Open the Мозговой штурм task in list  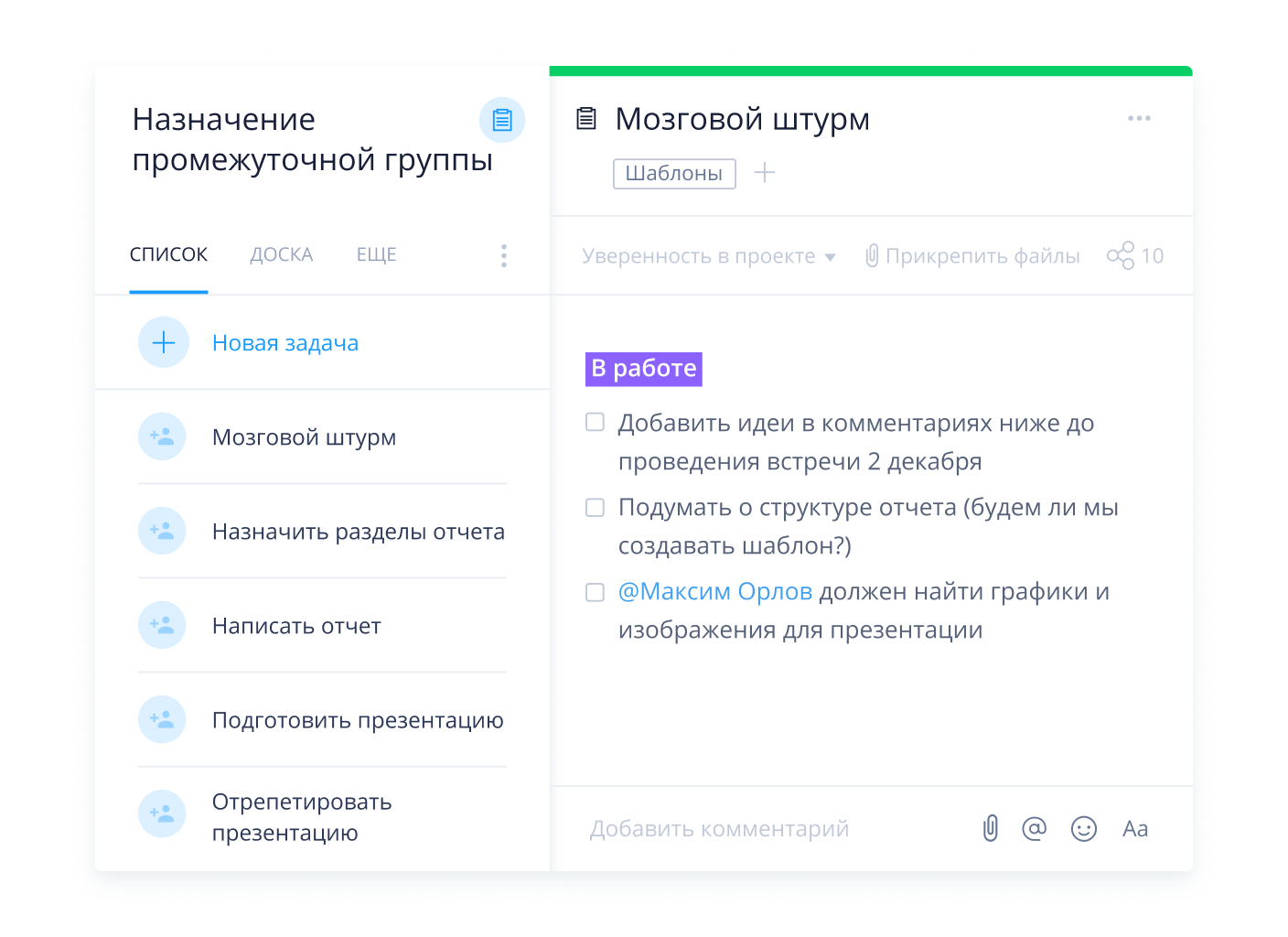(304, 437)
